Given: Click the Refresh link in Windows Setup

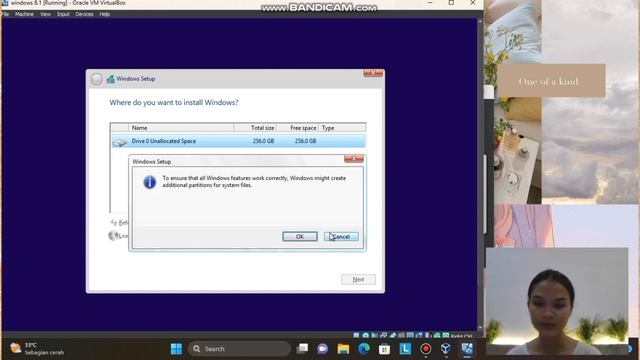Looking at the screenshot, I should [119, 222].
